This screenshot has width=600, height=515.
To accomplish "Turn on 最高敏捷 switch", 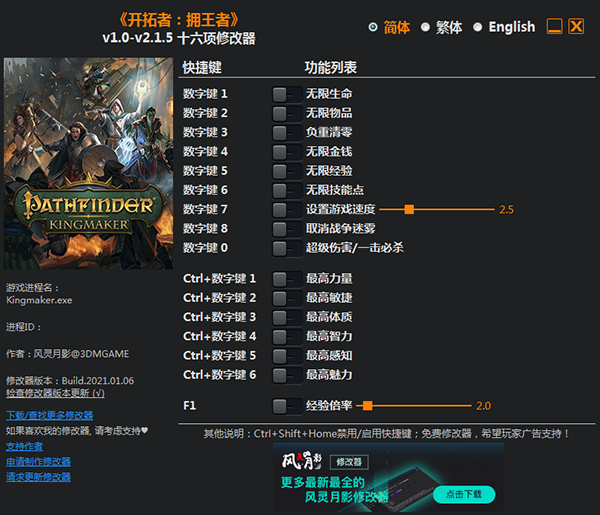I will 287,298.
